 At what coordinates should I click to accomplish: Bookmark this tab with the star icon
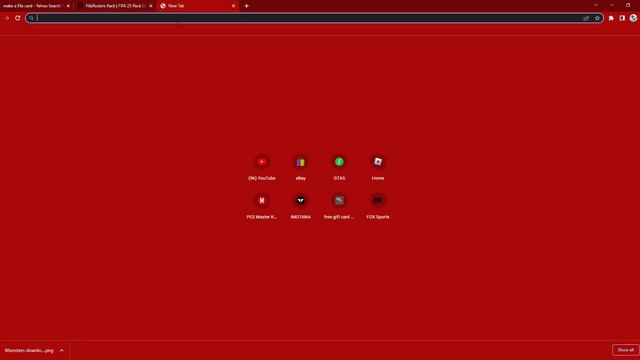[x=597, y=18]
